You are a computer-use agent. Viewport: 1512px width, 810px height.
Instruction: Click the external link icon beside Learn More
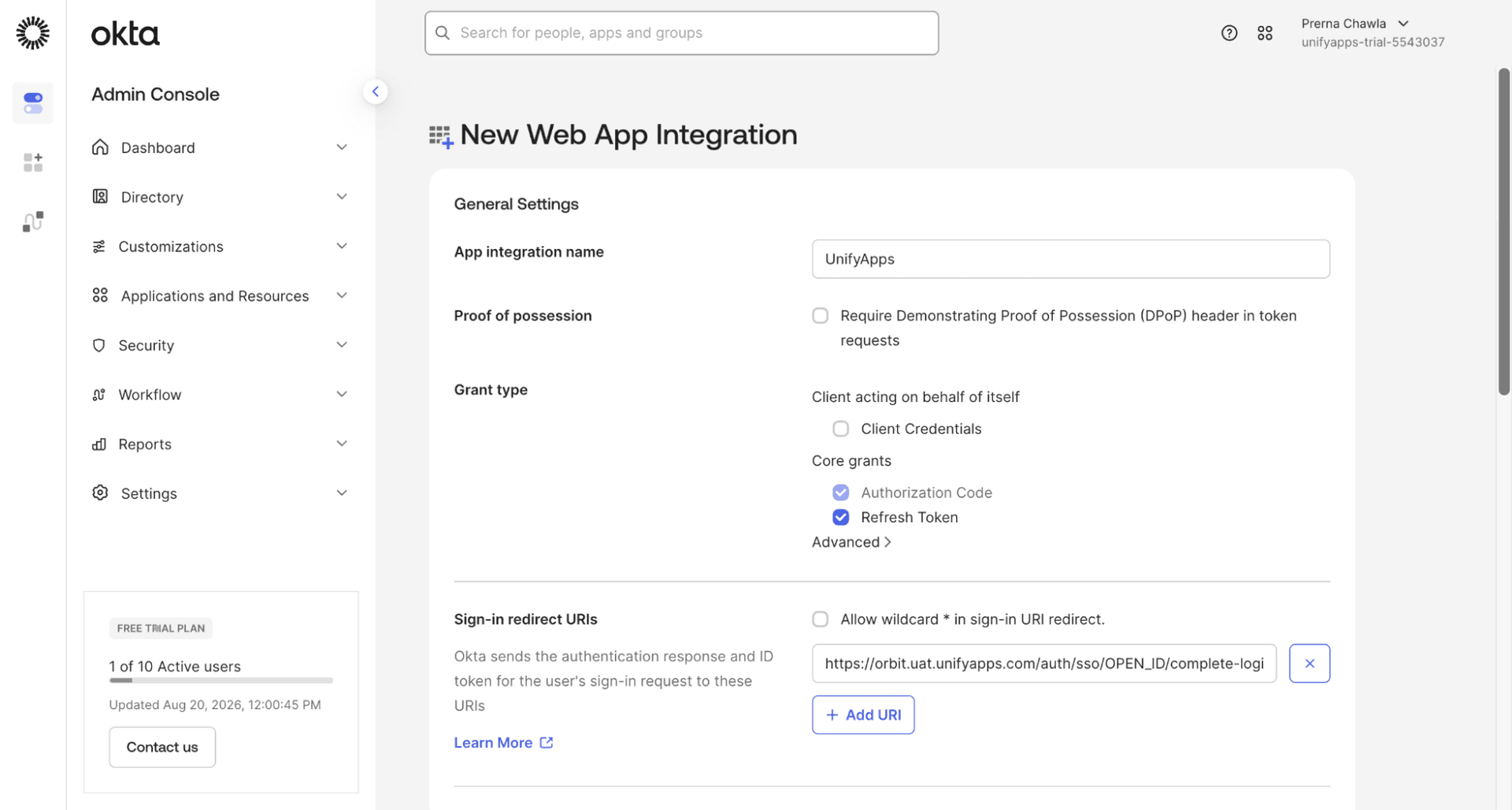(x=547, y=743)
